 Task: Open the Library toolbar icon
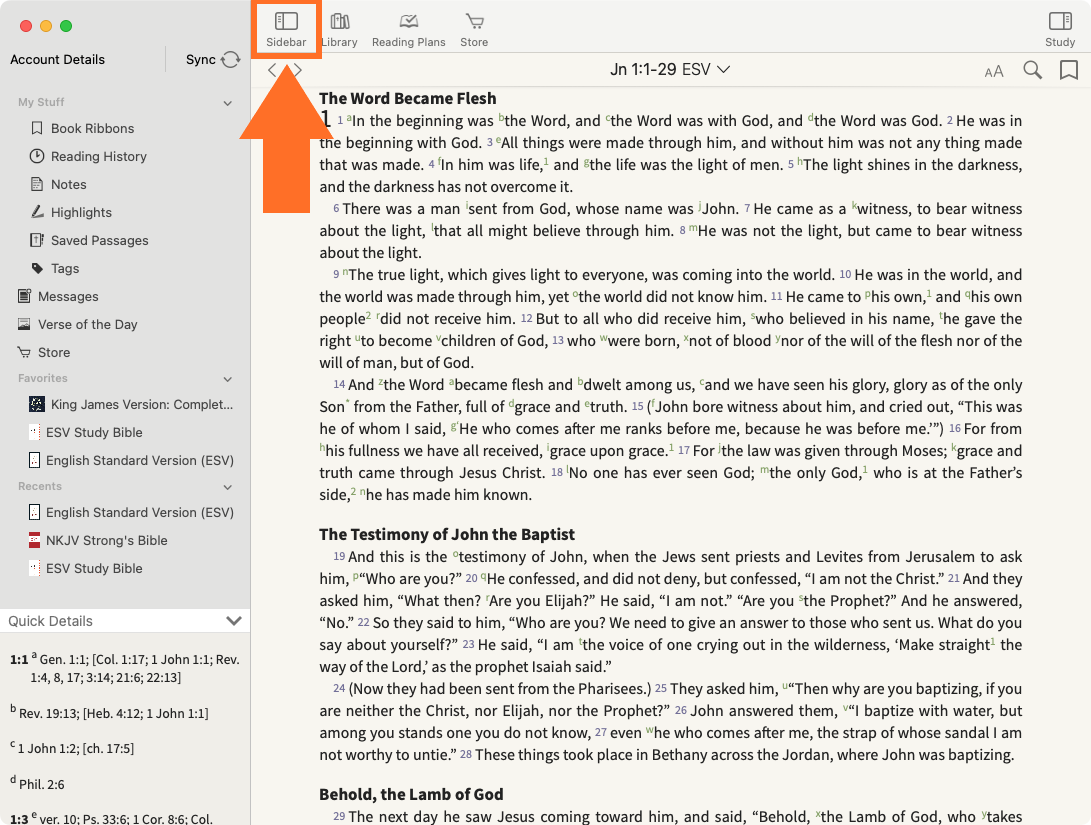(x=340, y=30)
